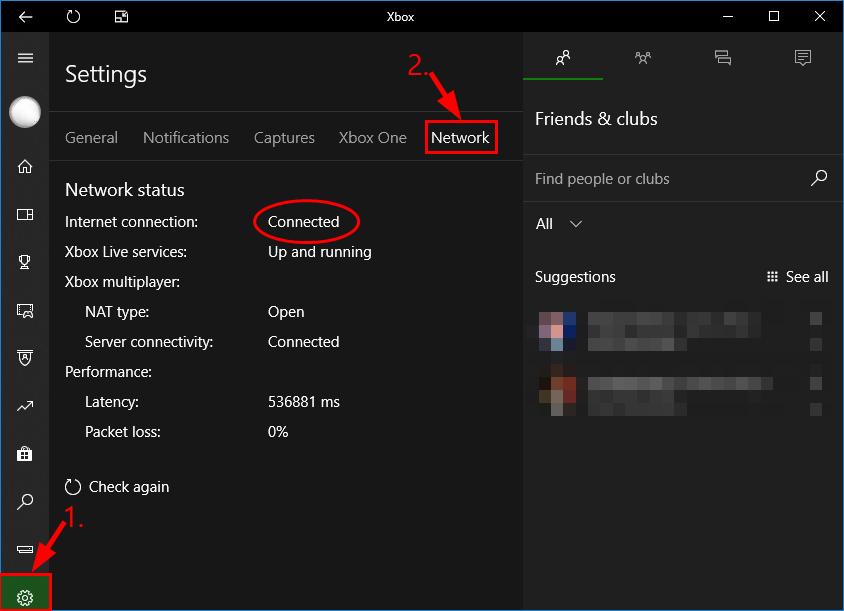Screen dimensions: 844x611
Task: Select the Home icon in the sidebar
Action: pyautogui.click(x=25, y=166)
